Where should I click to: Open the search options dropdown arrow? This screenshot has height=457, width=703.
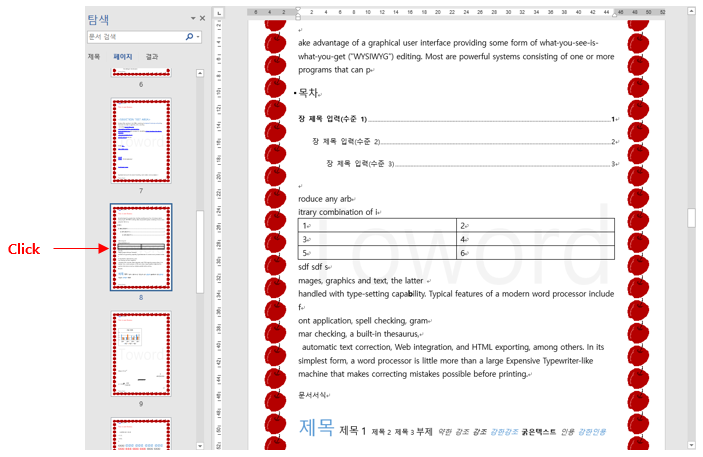tap(198, 37)
